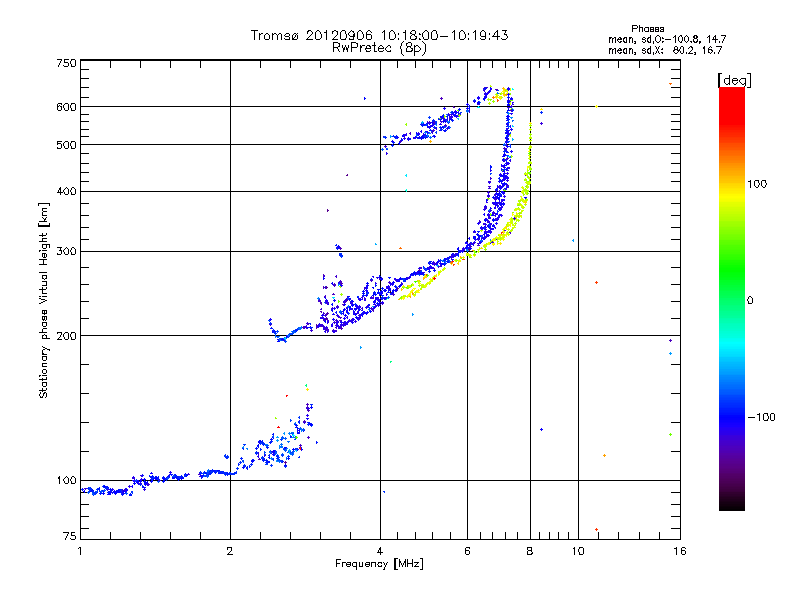Click the x-axis tick label '16'
Viewport: 800px width, 600px height.
(x=680, y=551)
